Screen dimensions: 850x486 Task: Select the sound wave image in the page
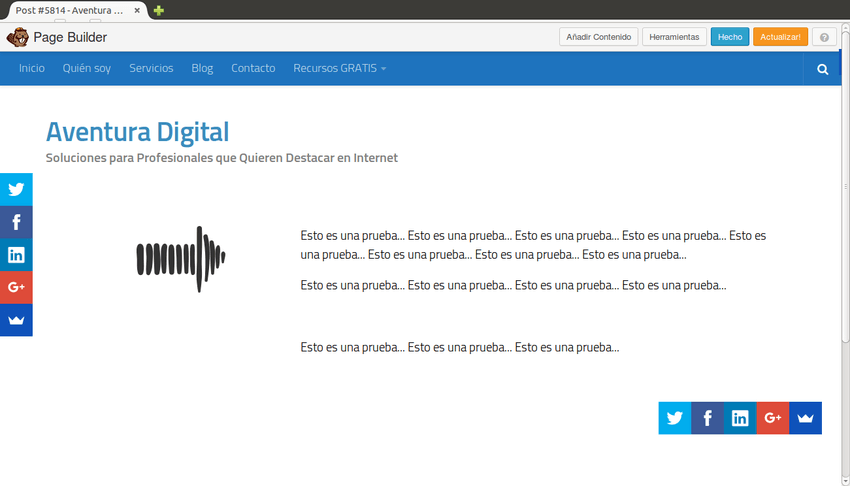(181, 259)
